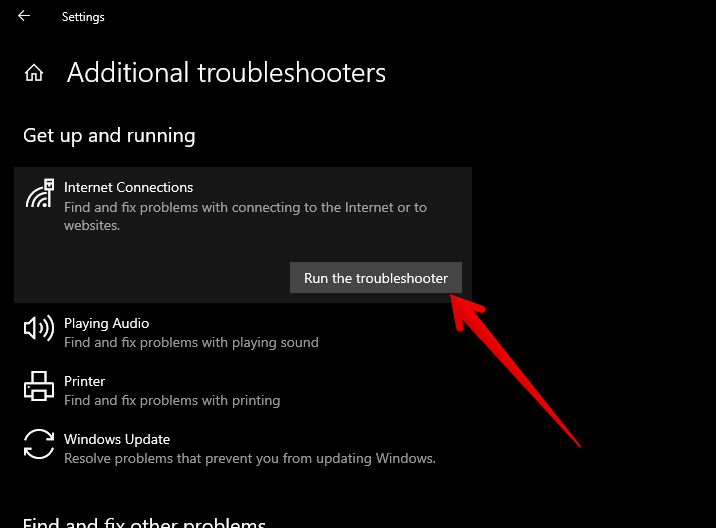
Task: Open Settings home via house icon
Action: point(34,73)
